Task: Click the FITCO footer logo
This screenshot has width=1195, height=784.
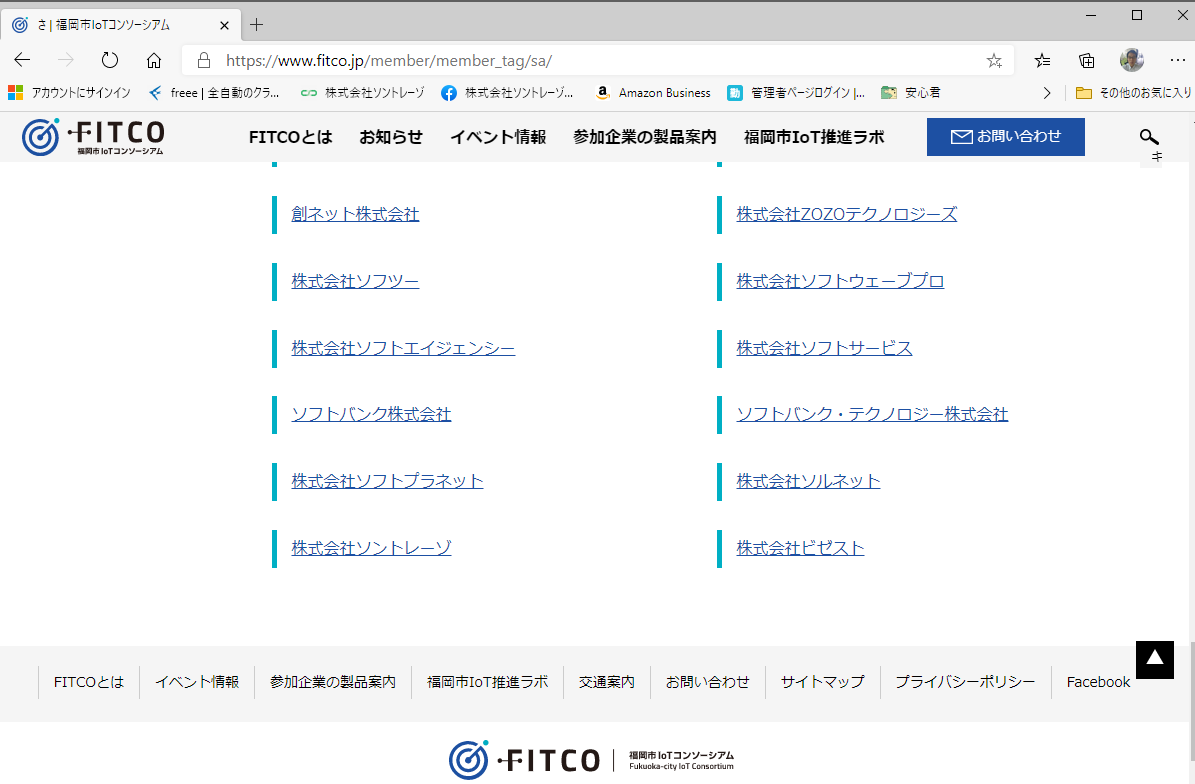Action: click(x=591, y=760)
